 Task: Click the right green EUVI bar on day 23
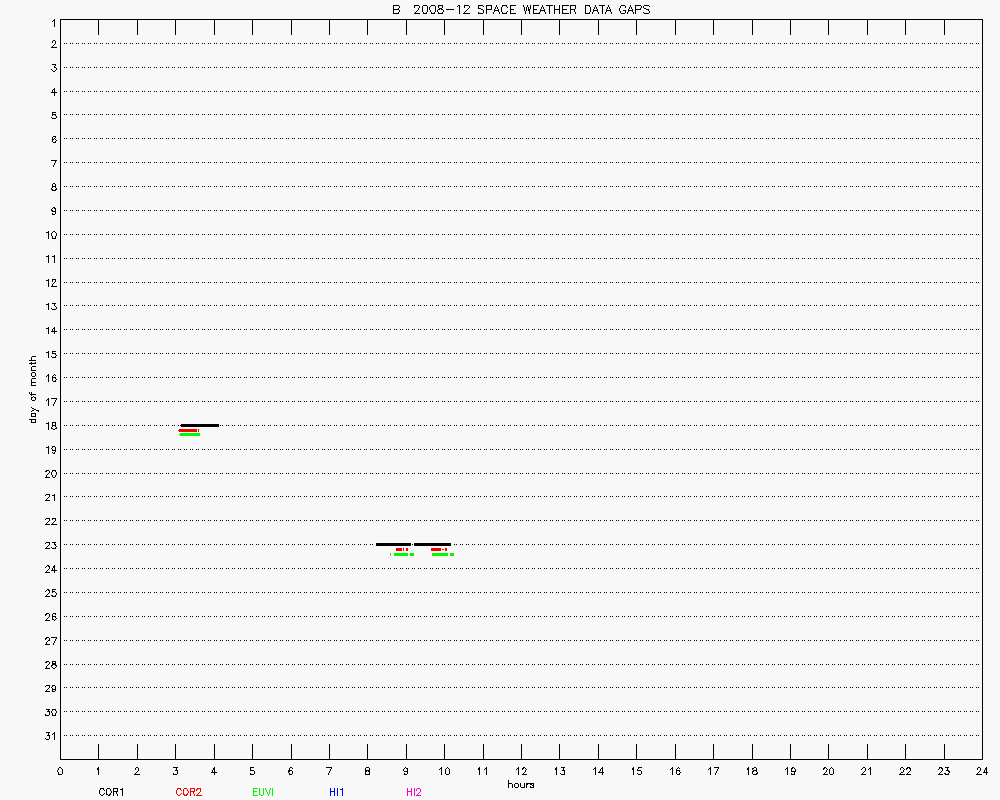tap(441, 554)
